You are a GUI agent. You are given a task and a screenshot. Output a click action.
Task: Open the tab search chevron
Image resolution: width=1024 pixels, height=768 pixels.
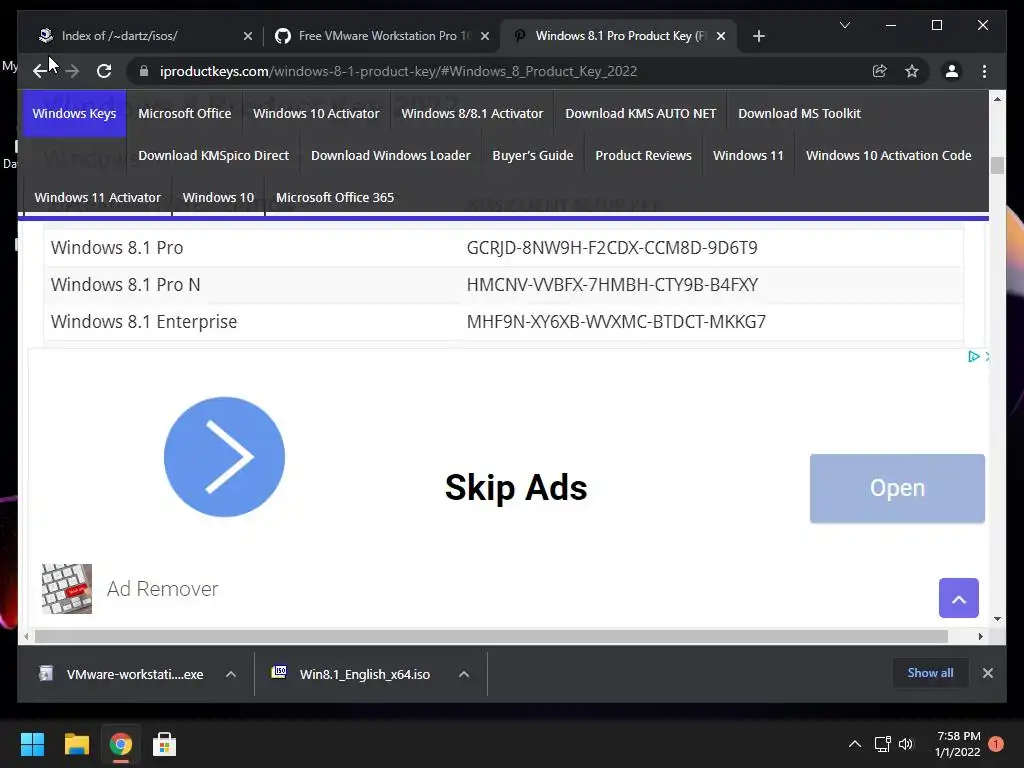tap(844, 25)
